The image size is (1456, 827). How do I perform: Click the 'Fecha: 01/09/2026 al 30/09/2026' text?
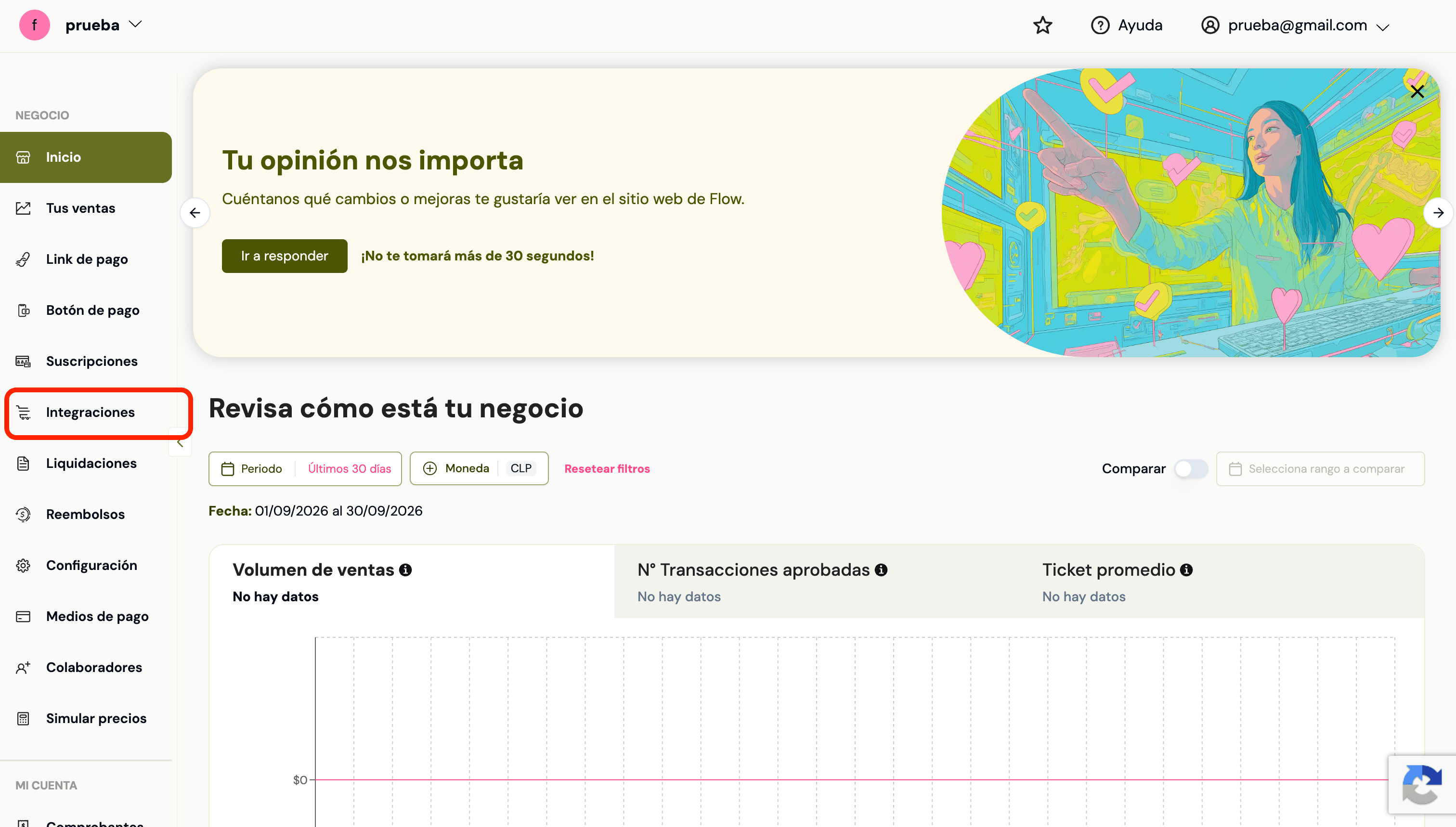pos(315,511)
